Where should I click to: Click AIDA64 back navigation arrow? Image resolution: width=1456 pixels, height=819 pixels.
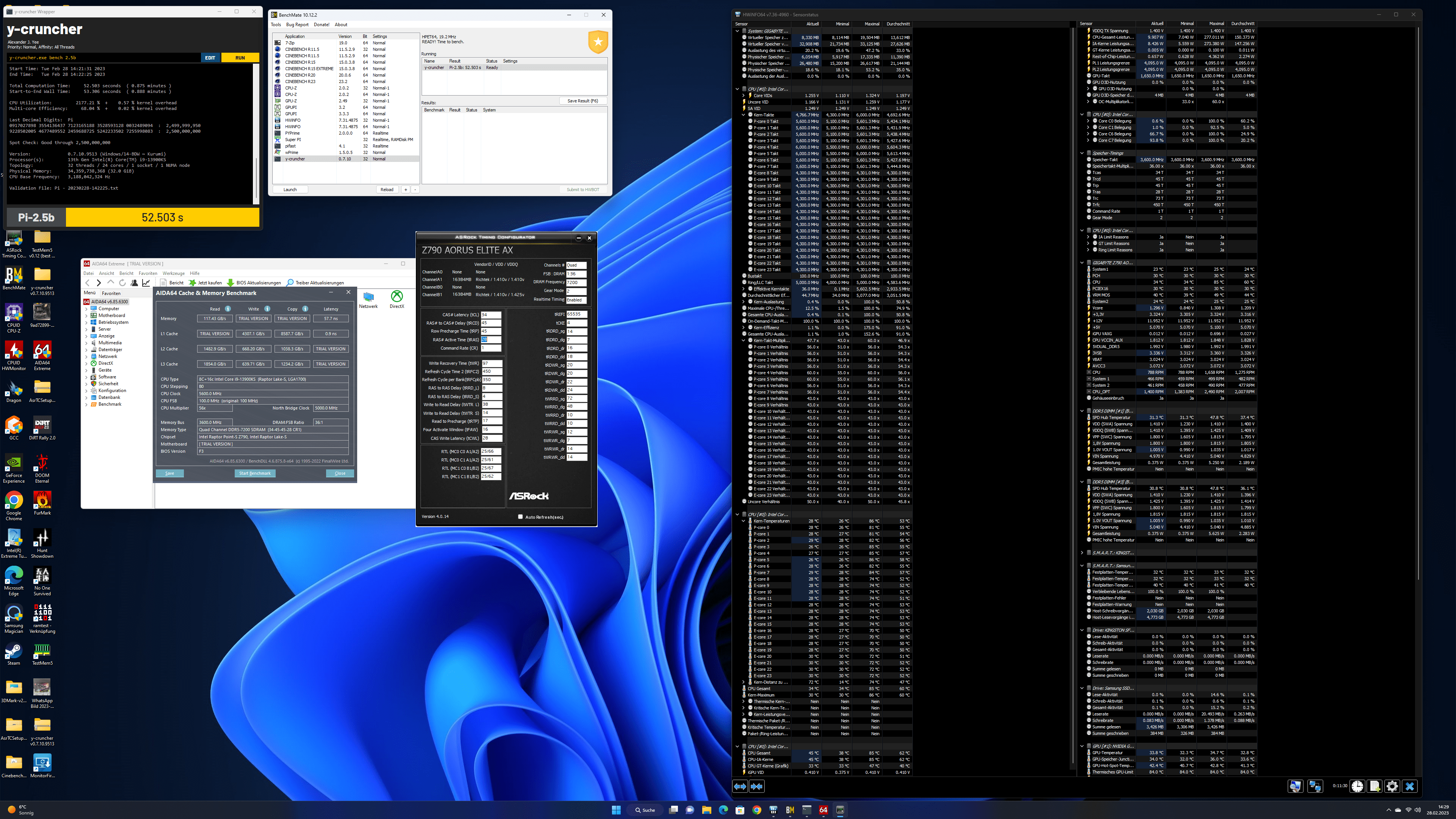click(88, 282)
